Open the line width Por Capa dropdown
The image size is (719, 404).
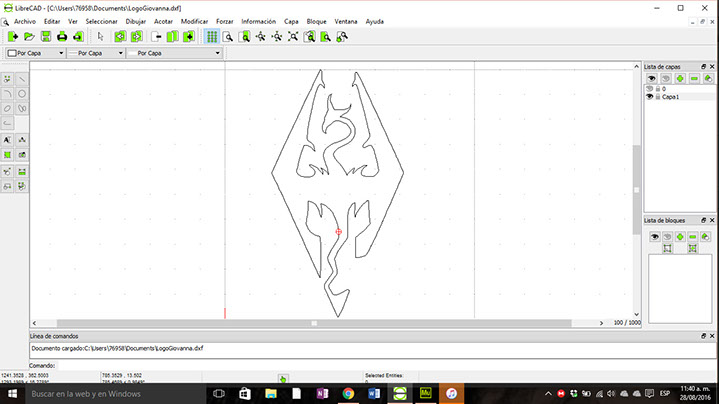pyautogui.click(x=95, y=53)
